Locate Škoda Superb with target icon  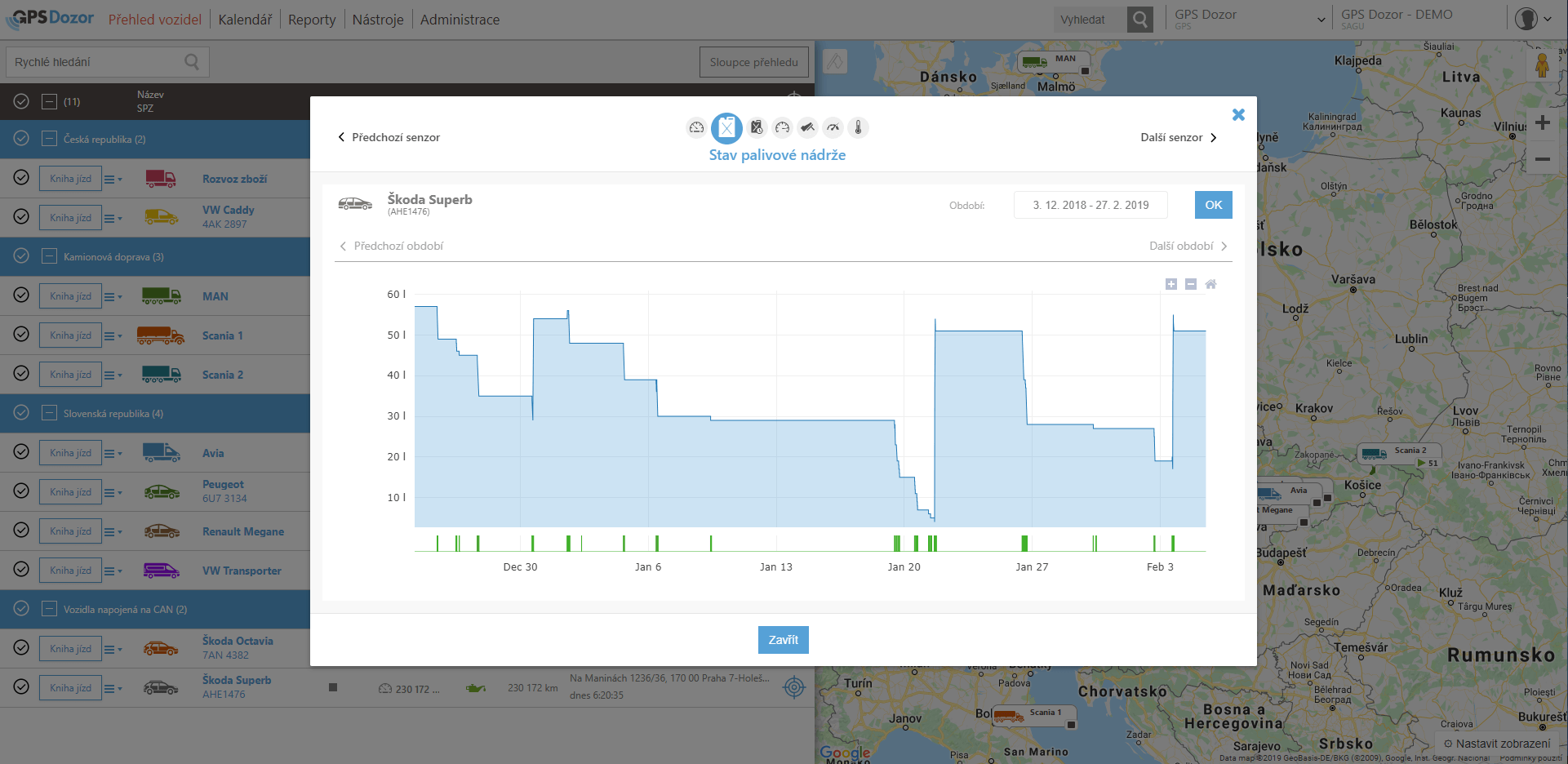point(793,687)
